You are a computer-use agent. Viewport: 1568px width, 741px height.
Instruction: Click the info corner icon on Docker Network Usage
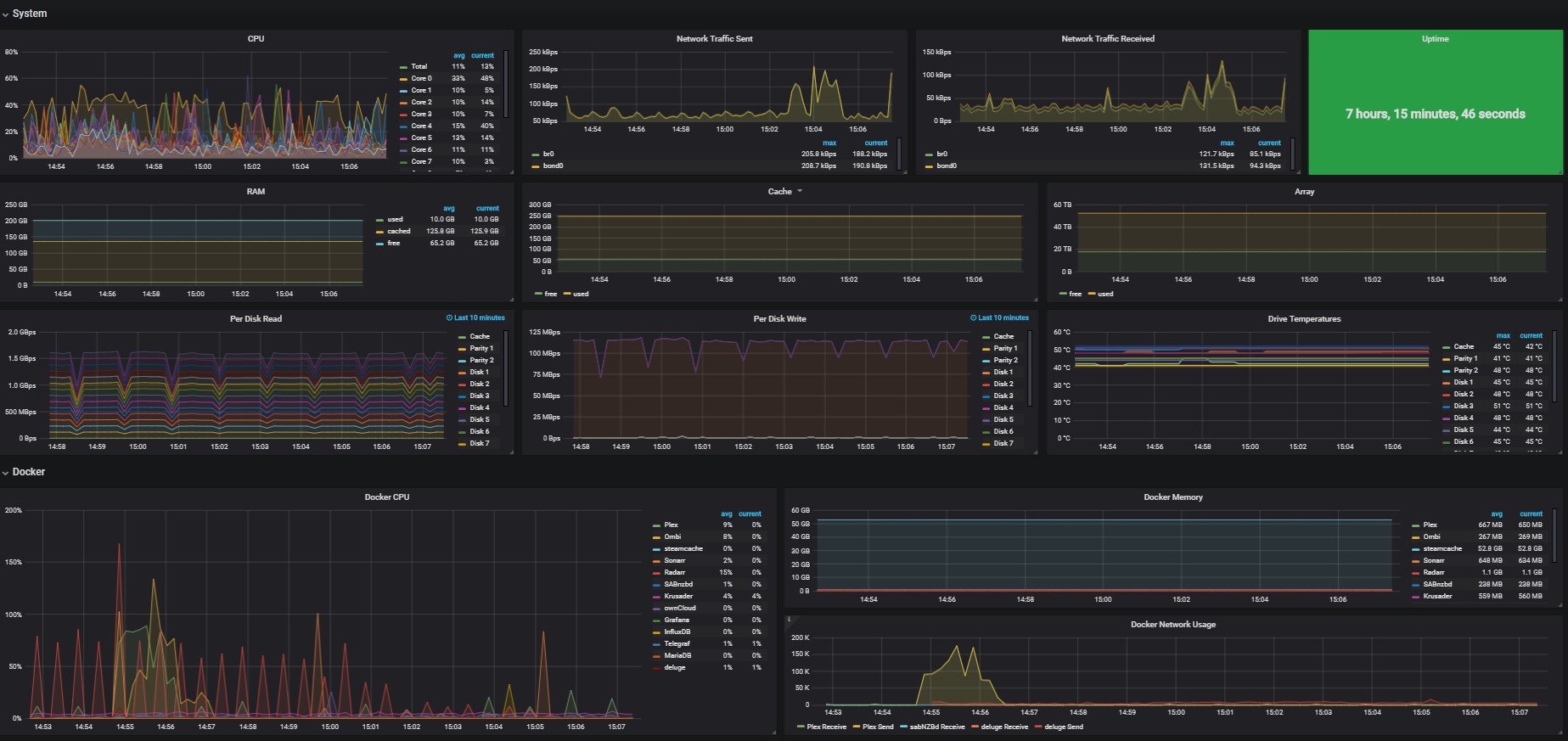[789, 620]
